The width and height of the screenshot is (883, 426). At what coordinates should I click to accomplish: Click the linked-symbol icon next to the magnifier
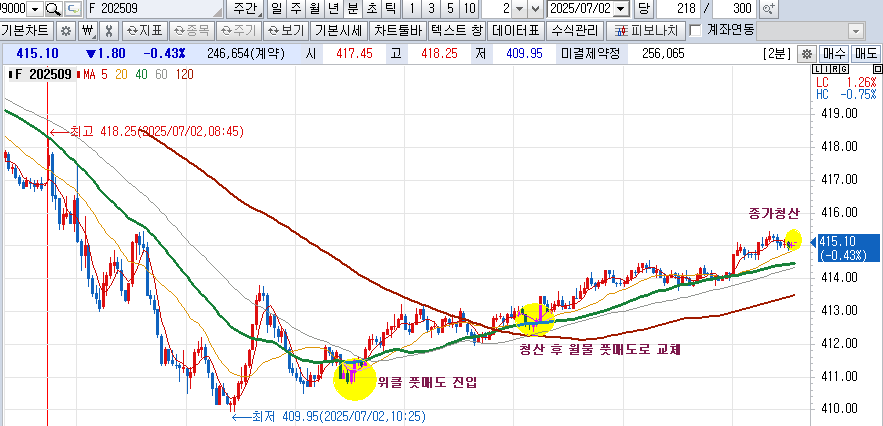[73, 8]
